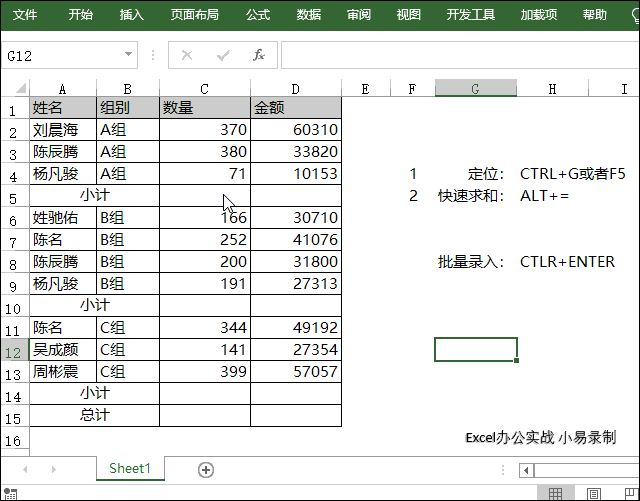Open the 插入 ribbon tab
Image resolution: width=640 pixels, height=501 pixels.
point(131,15)
